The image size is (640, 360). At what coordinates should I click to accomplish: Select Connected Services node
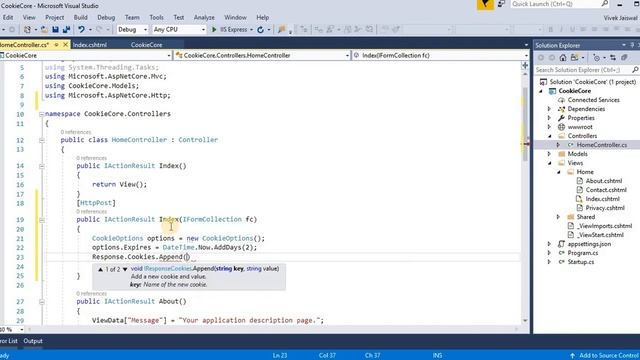click(593, 100)
